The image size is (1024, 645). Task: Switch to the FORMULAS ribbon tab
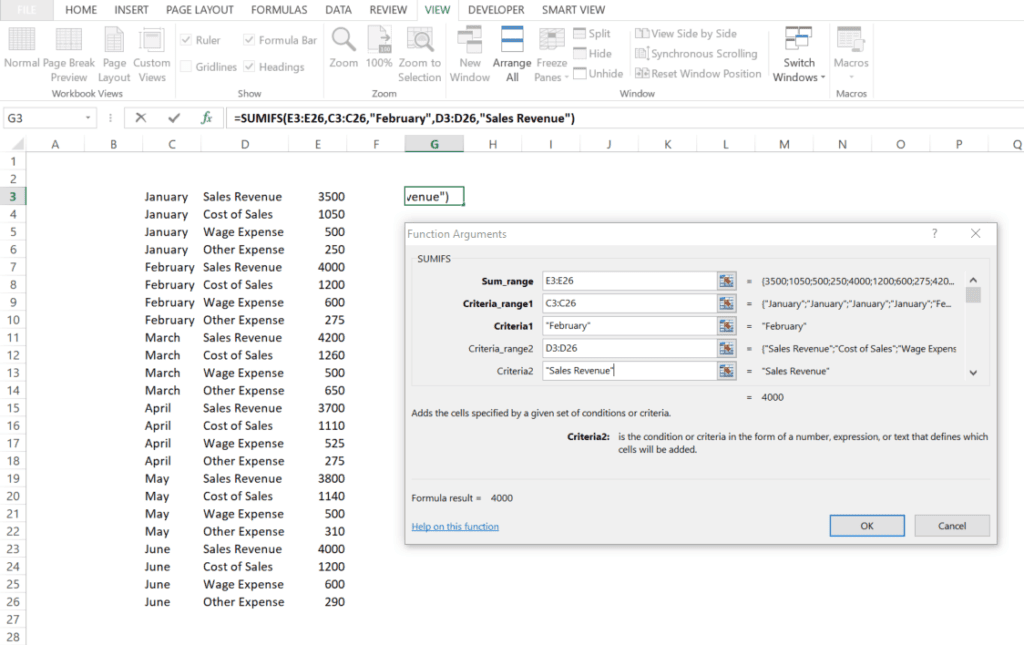[278, 9]
